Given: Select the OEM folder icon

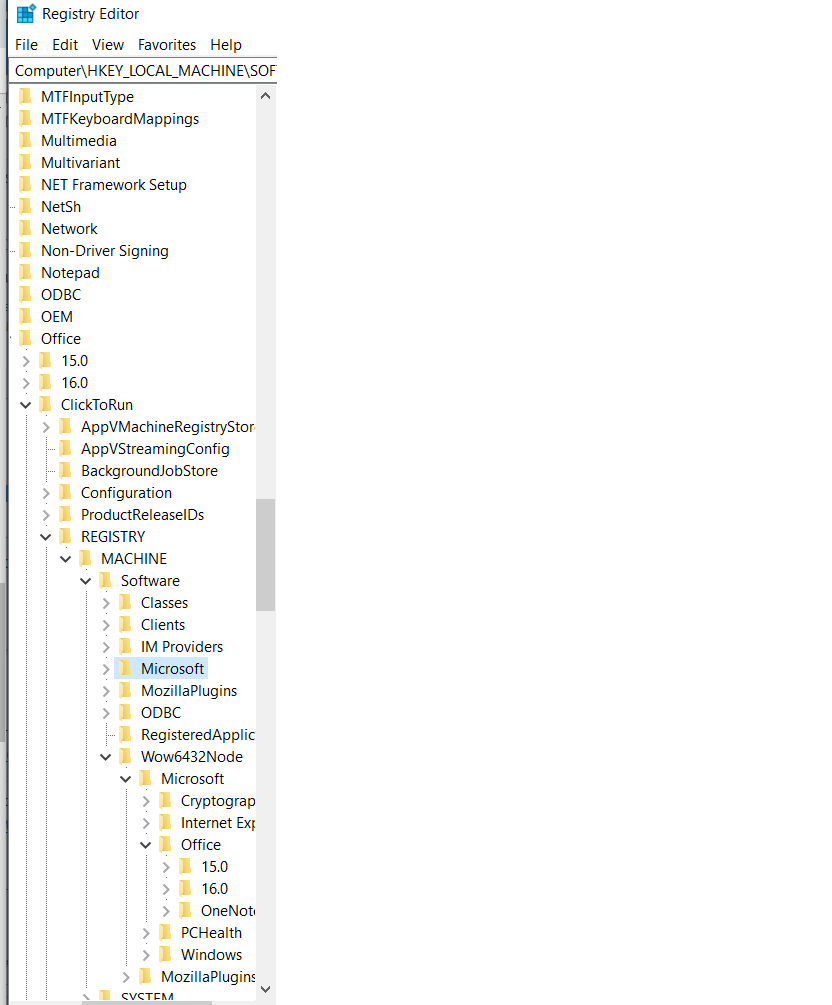Looking at the screenshot, I should pyautogui.click(x=26, y=317).
